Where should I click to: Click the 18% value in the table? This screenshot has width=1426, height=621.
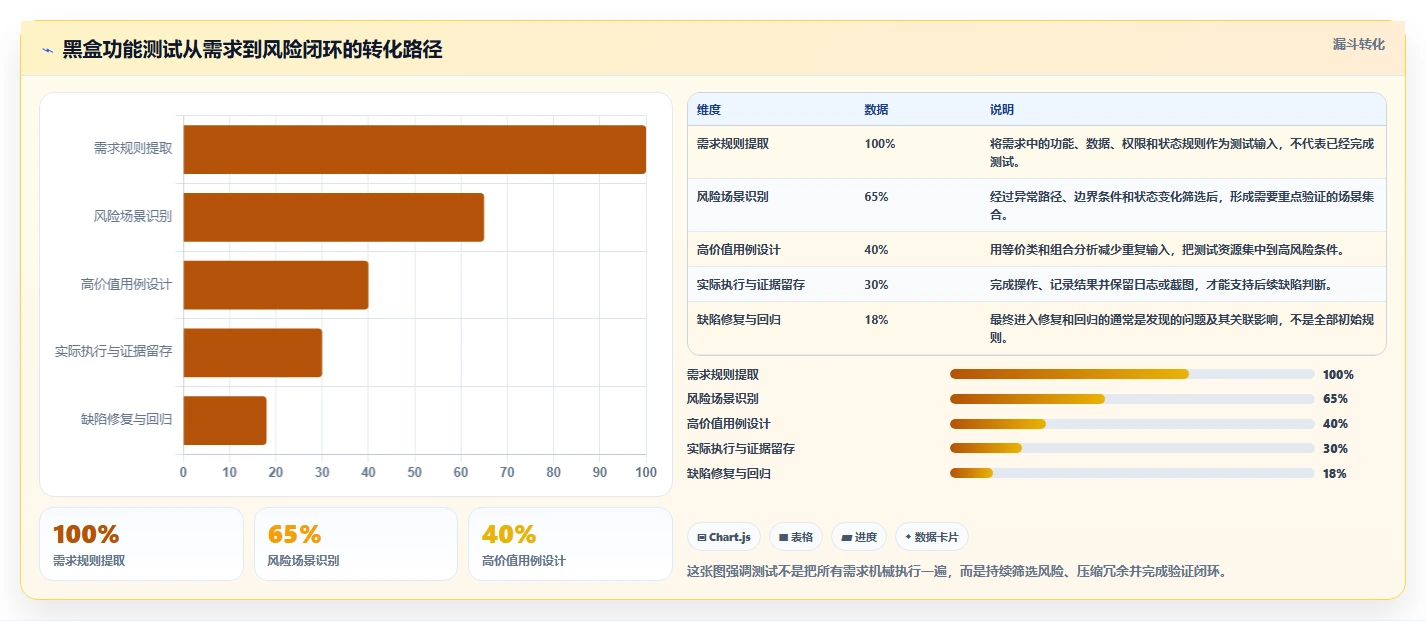click(x=876, y=319)
